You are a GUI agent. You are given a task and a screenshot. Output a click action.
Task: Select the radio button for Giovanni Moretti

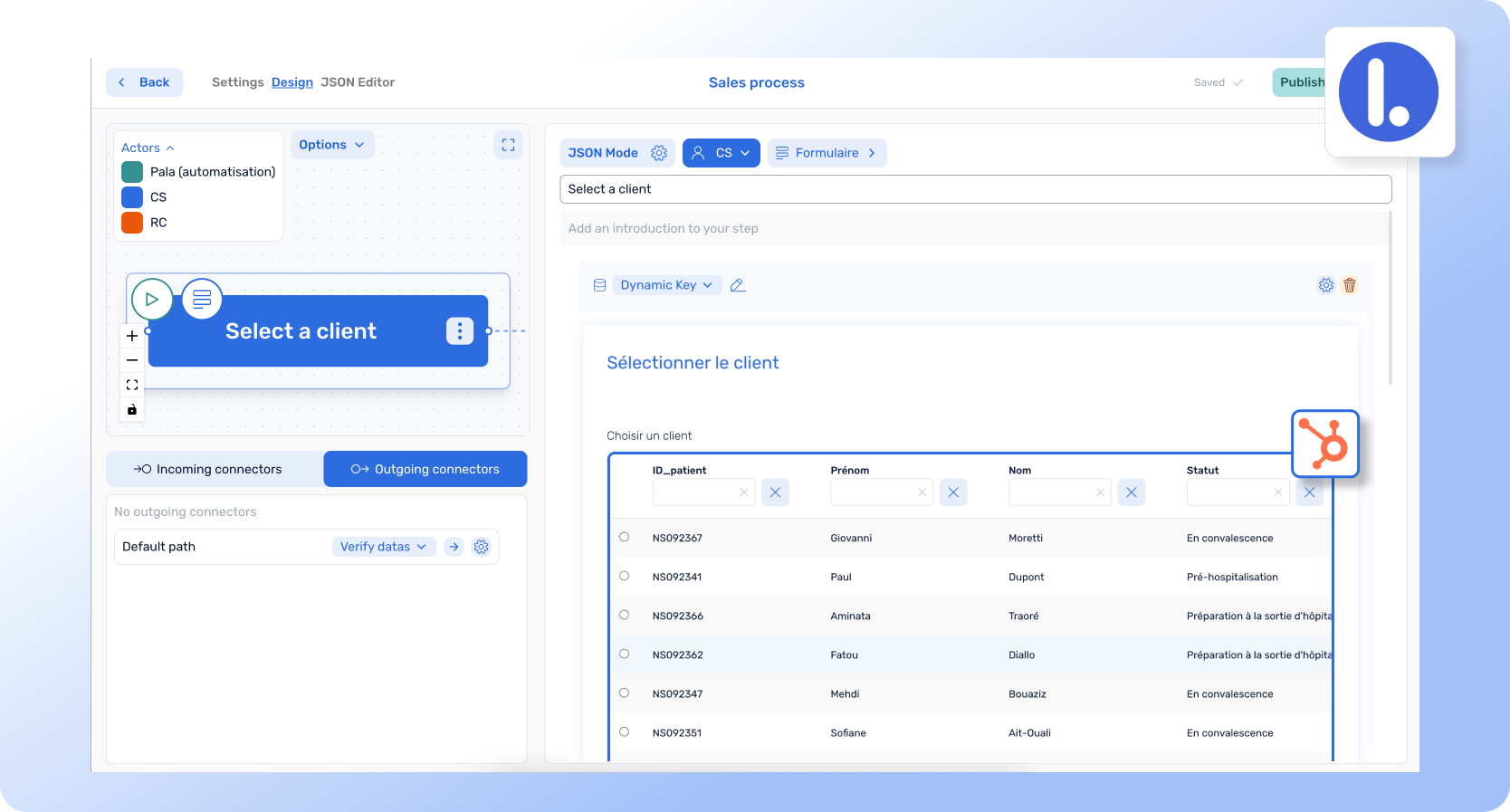coord(624,537)
